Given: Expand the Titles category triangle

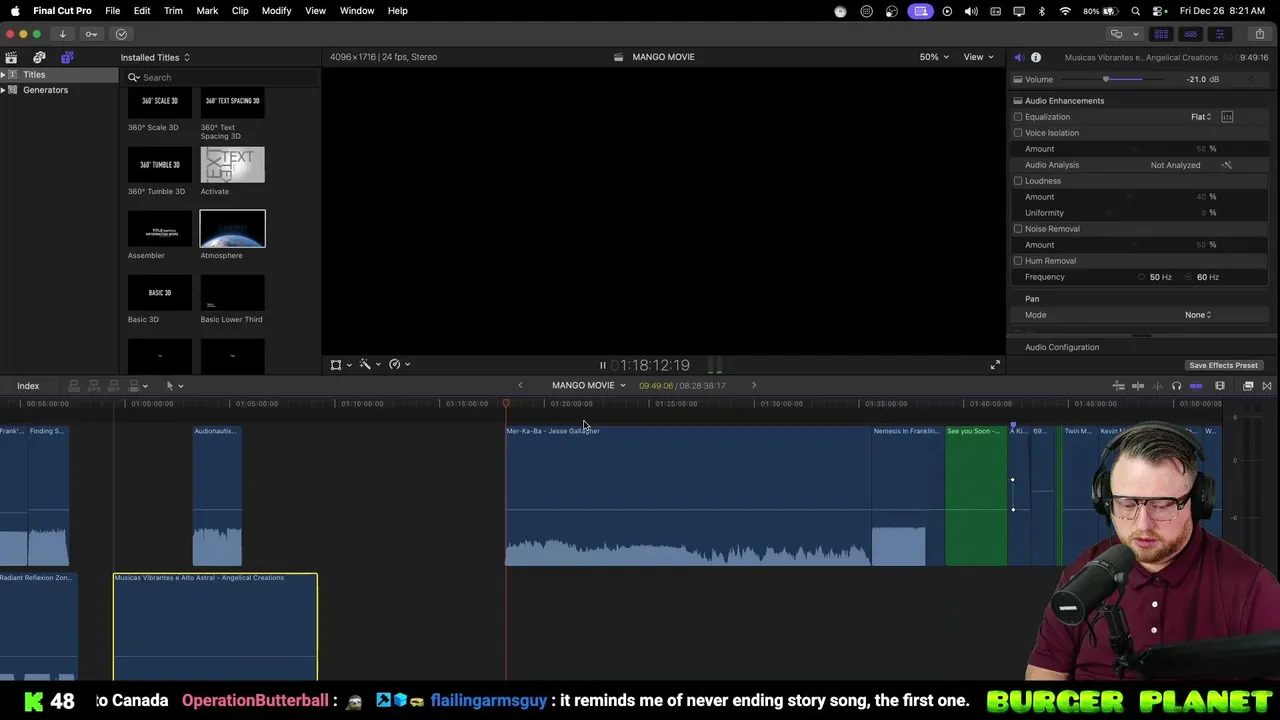Looking at the screenshot, I should pos(3,75).
